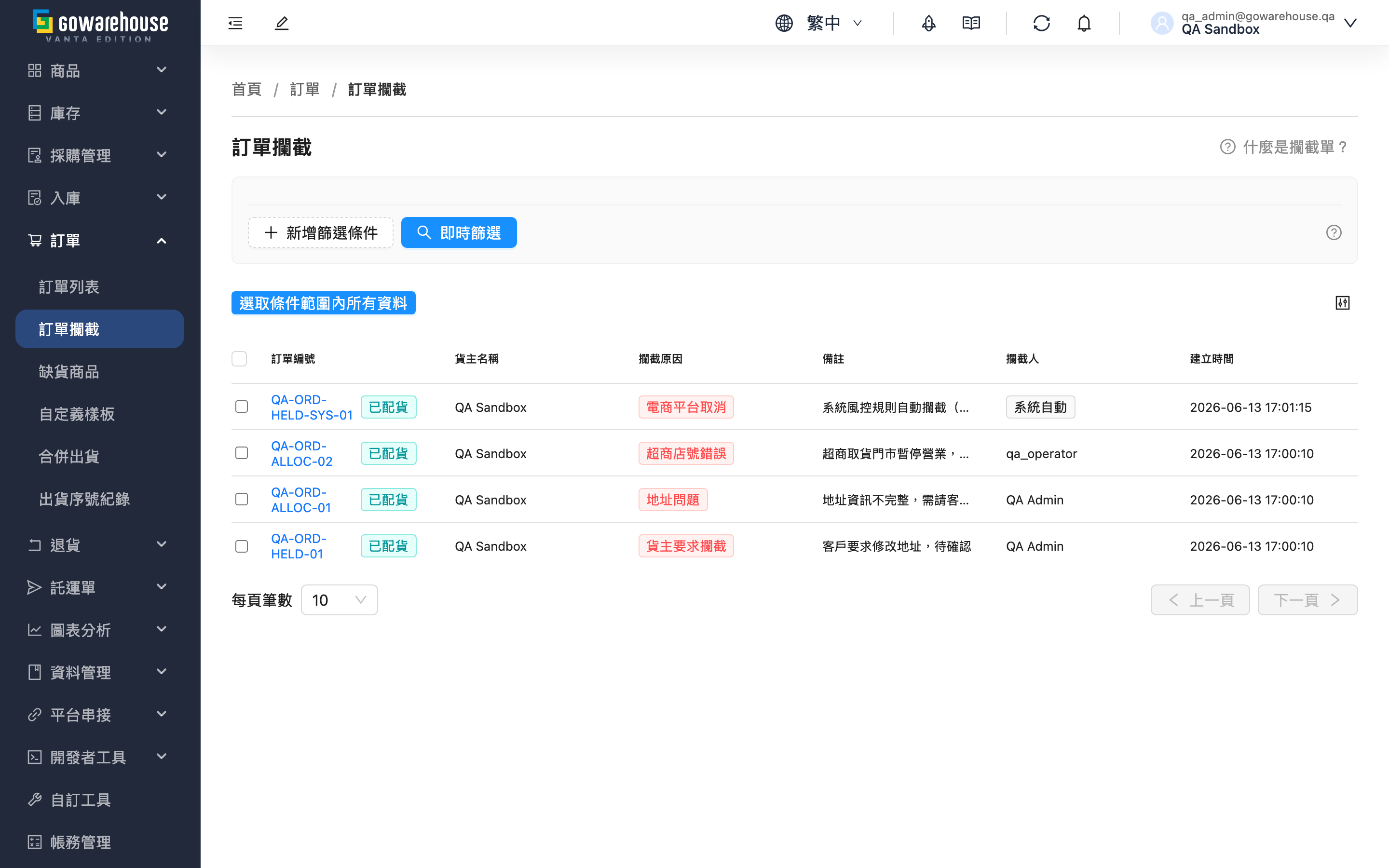
Task: Click the 自訂工具 wrench icon in sidebar
Action: (34, 799)
